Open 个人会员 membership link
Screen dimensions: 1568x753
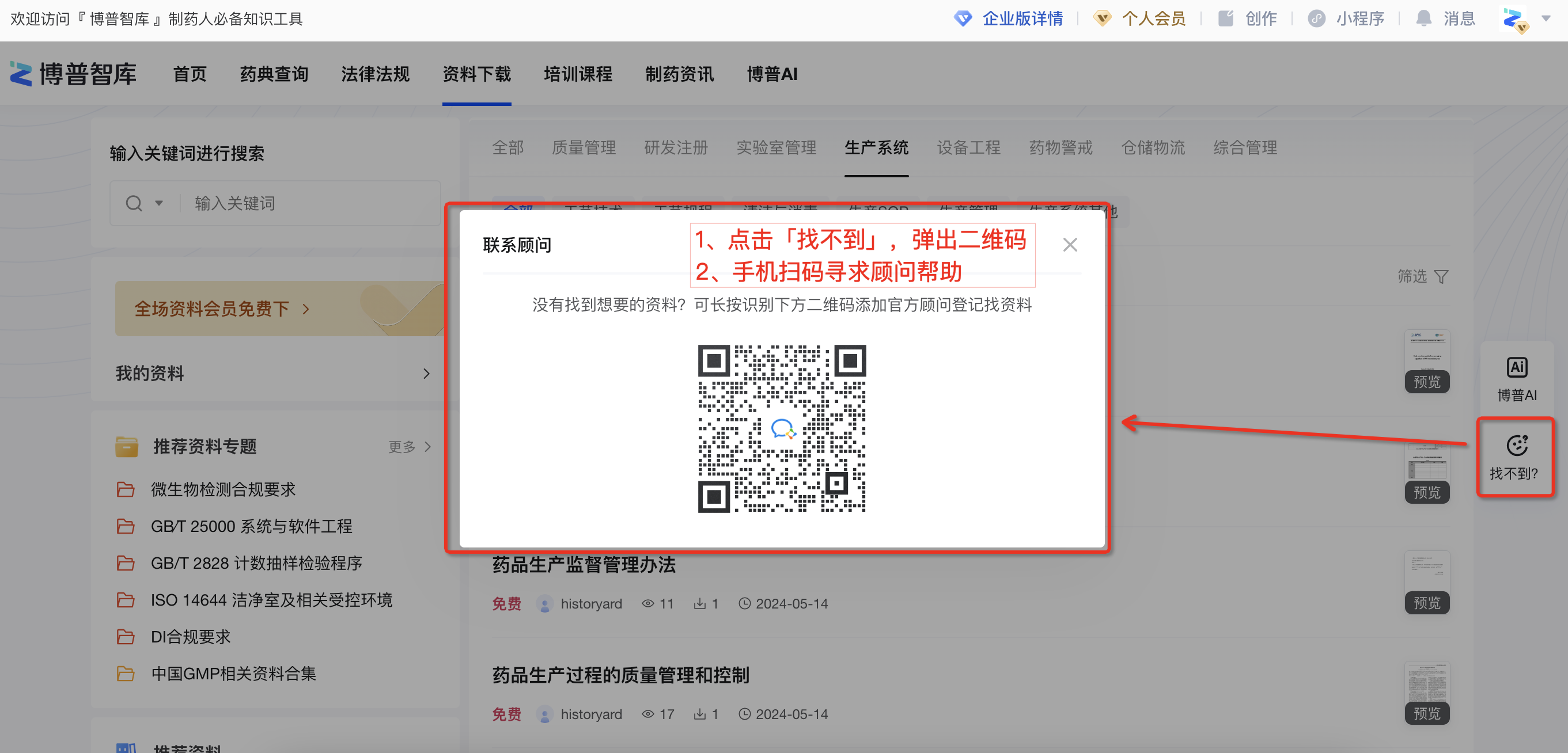pos(1139,18)
